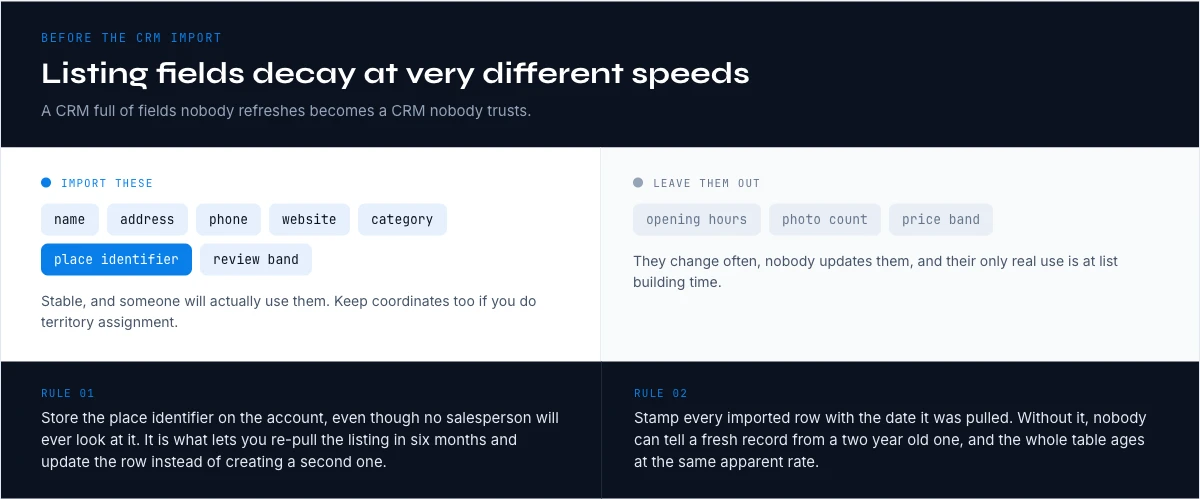Click the RULE 01 label

[68, 393]
